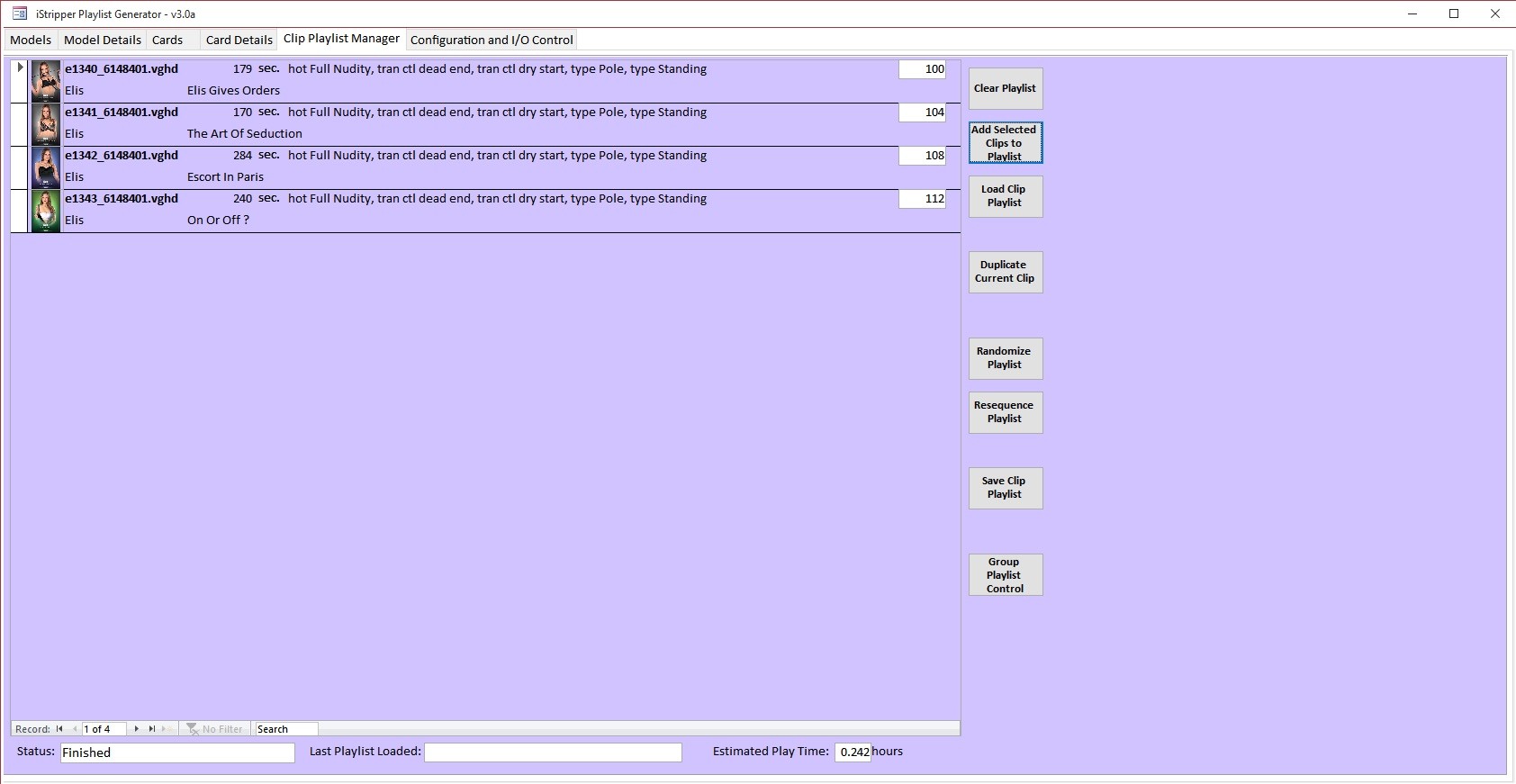Go to first record in navigation bar
1516x784 pixels.
(x=59, y=729)
